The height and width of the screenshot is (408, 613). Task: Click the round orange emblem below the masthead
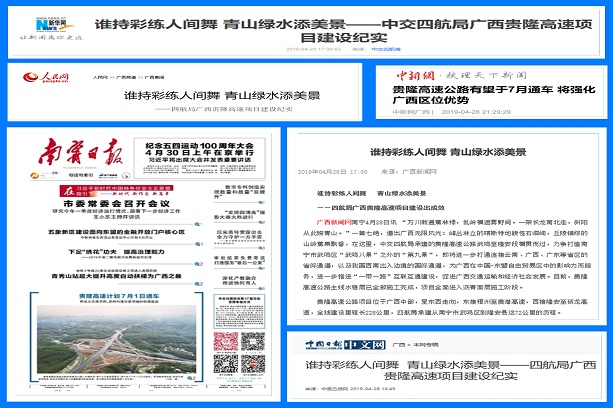coord(34,175)
